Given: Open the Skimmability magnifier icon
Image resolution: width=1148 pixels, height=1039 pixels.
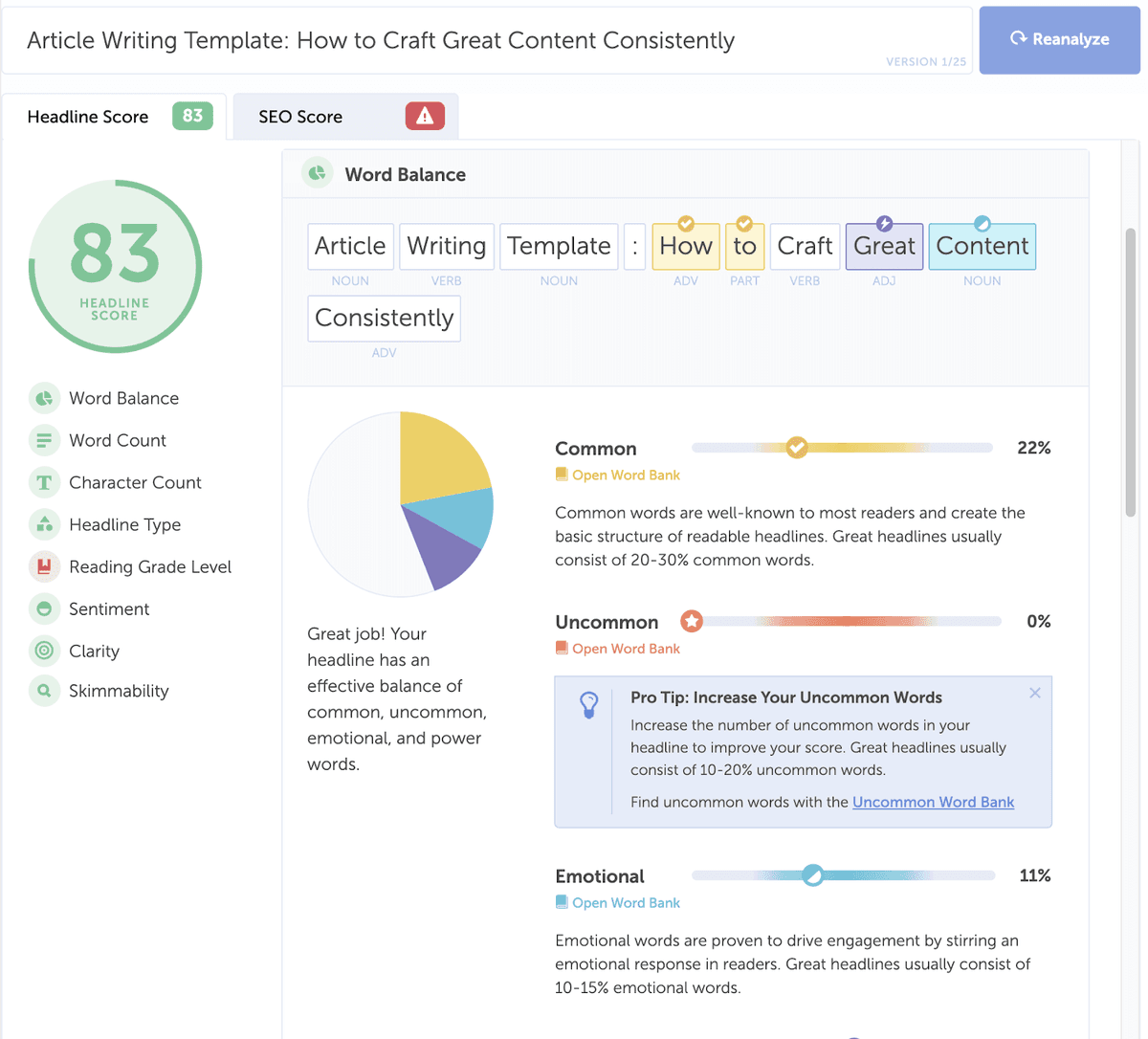Looking at the screenshot, I should (45, 691).
